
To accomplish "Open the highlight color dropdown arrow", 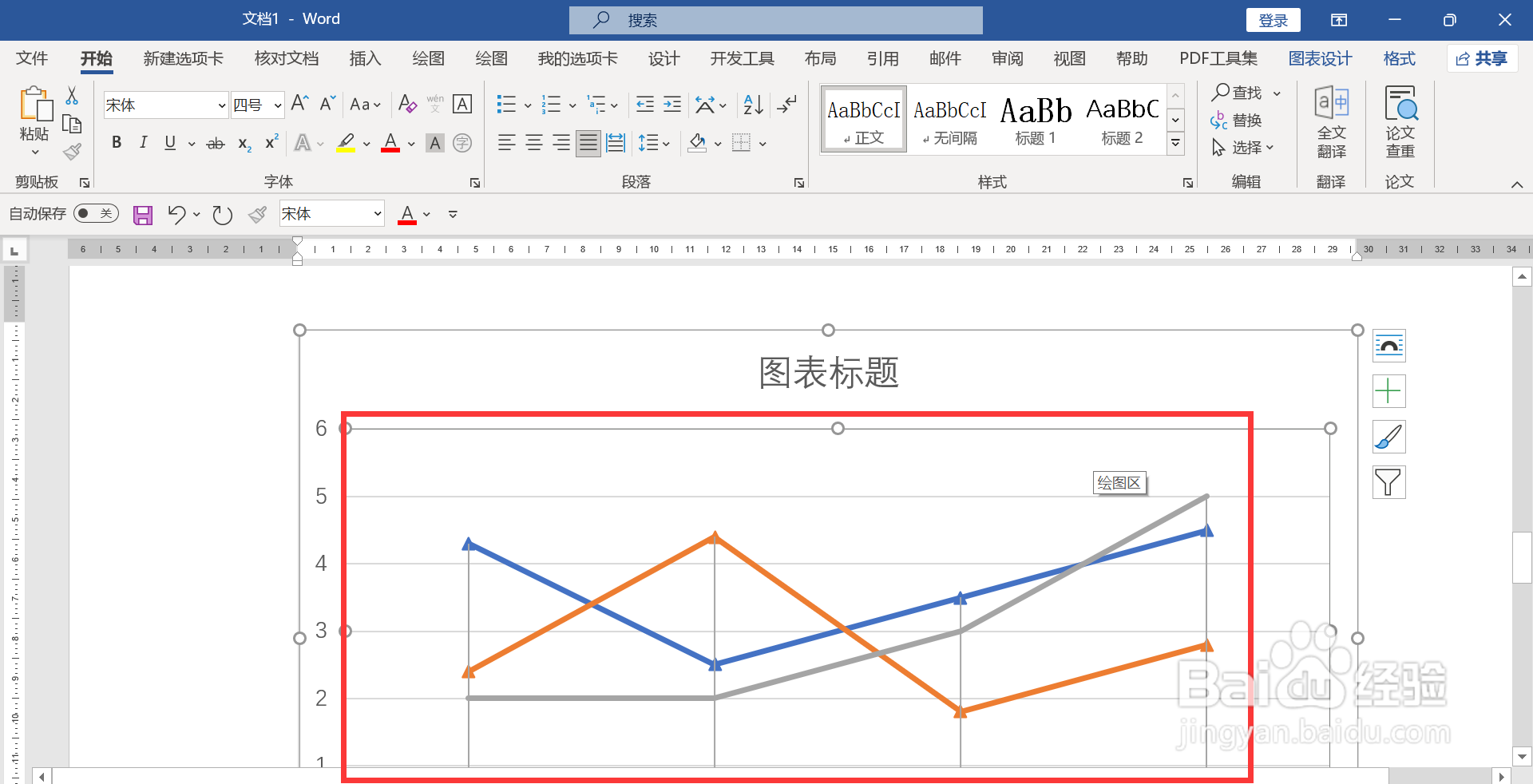I will tap(366, 145).
